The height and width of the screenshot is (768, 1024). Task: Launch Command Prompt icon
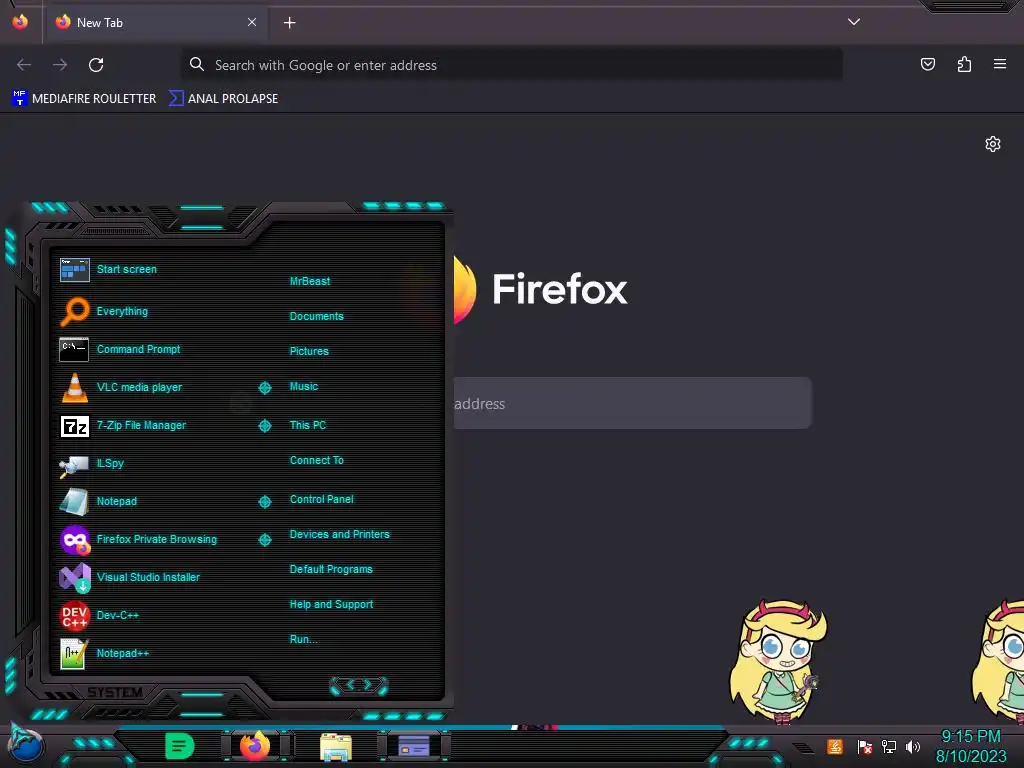(74, 349)
